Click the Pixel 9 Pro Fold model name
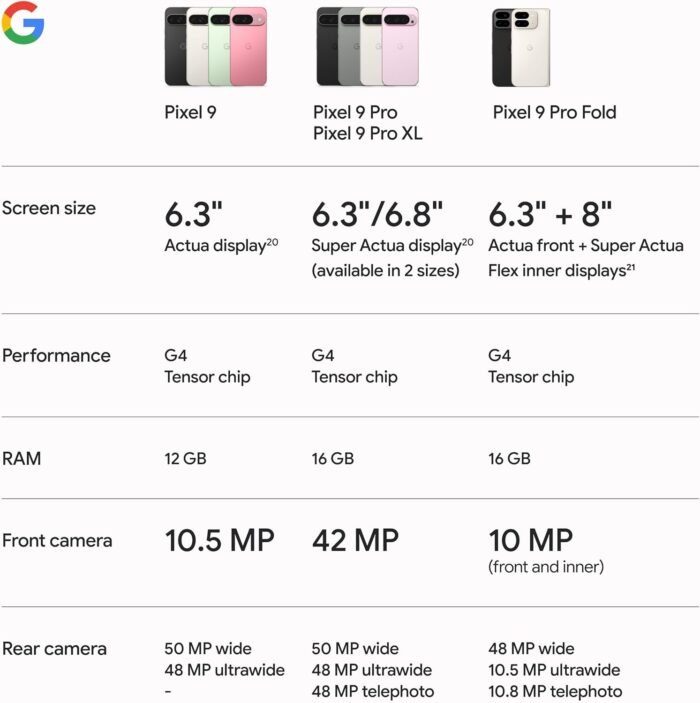 [554, 112]
